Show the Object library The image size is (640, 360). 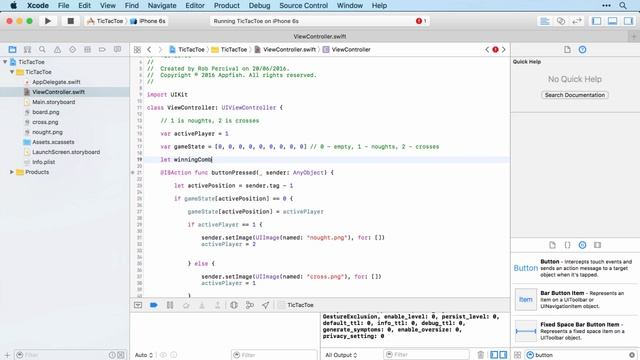pos(582,245)
